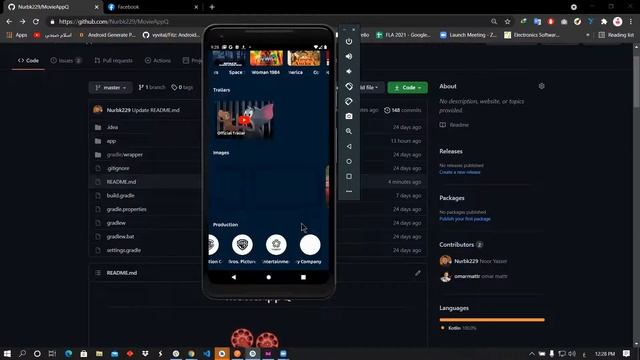Click the browser address bar search magnifier icon
The image size is (640, 360).
click(x=494, y=22)
